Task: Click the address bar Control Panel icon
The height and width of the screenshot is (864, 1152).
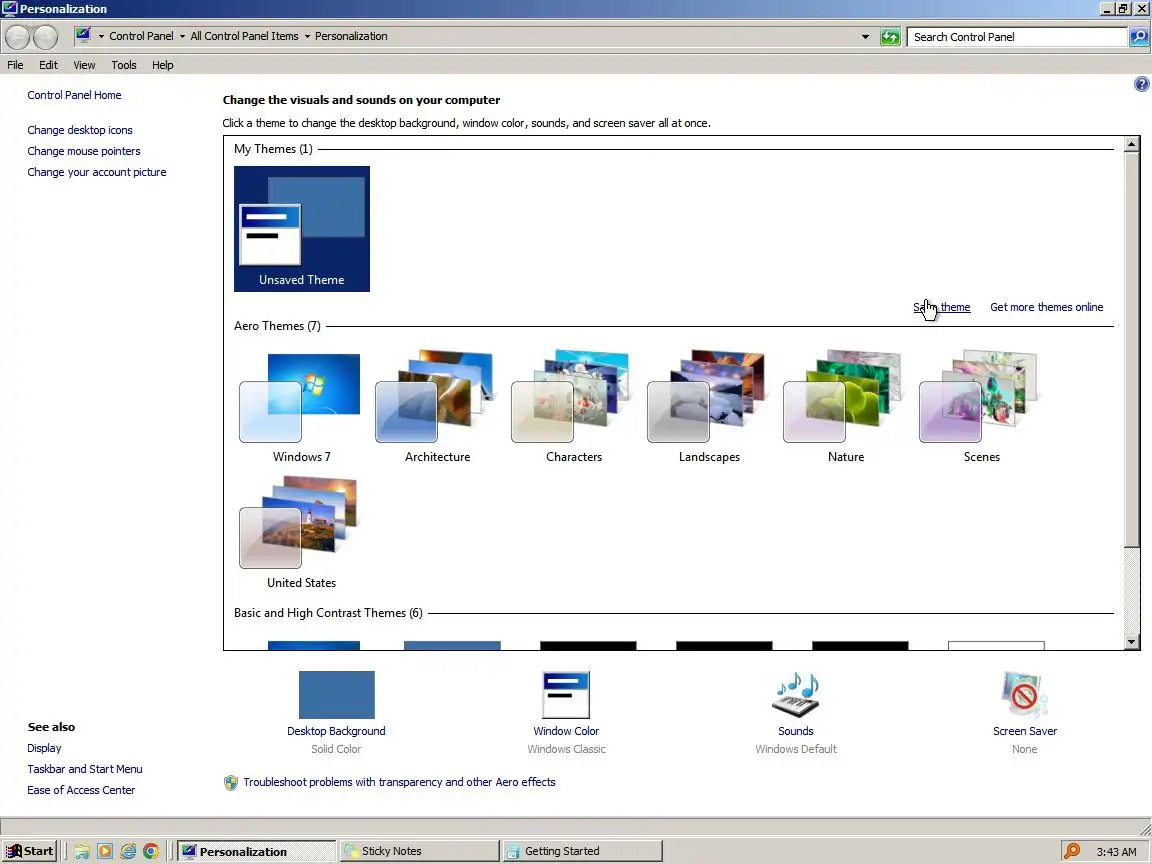Action: click(83, 35)
